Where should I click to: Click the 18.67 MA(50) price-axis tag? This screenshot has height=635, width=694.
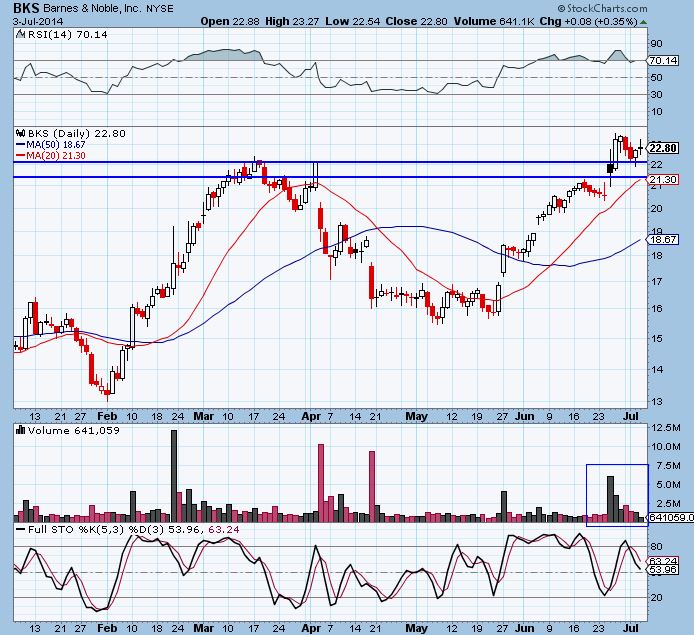click(x=663, y=239)
